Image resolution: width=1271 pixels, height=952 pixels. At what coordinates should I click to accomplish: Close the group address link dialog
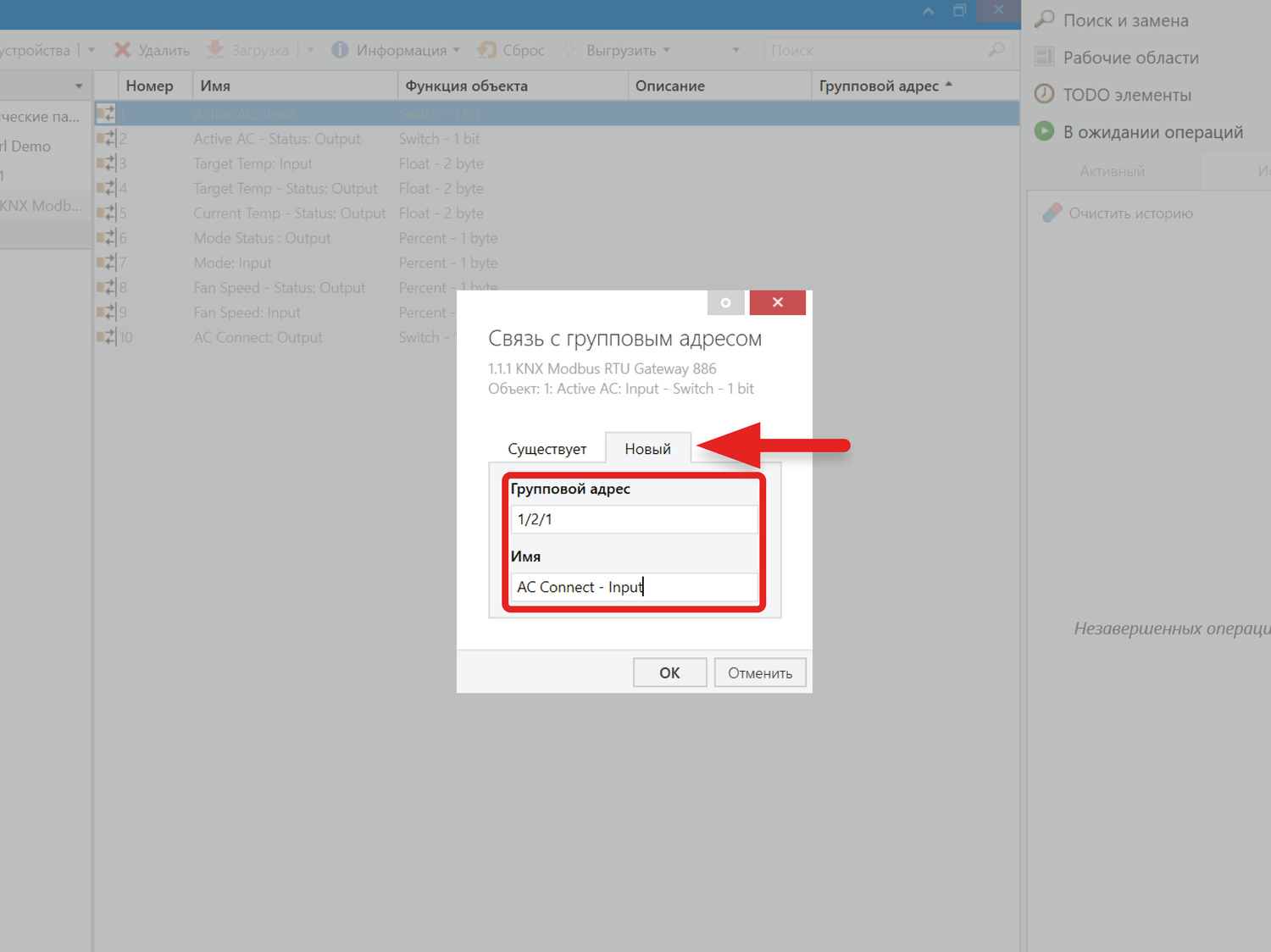(x=777, y=302)
